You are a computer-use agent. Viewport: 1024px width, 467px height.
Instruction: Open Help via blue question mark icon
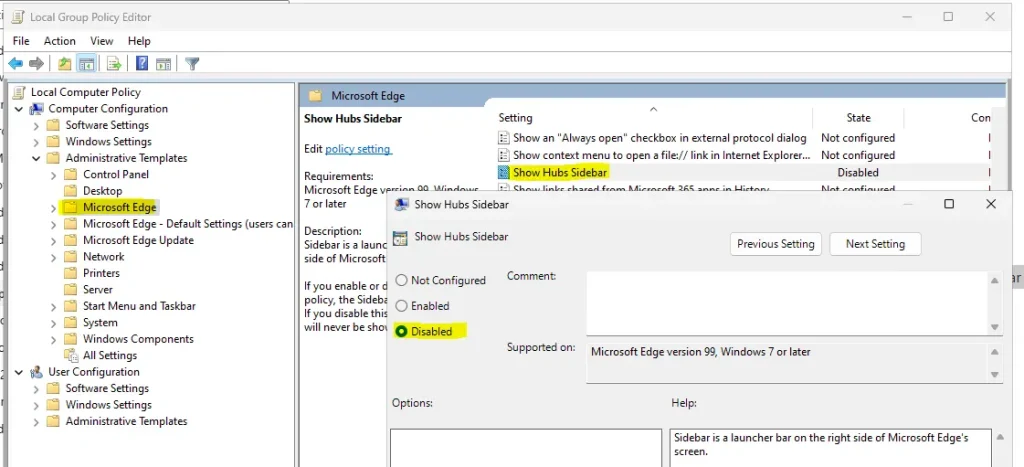142,64
